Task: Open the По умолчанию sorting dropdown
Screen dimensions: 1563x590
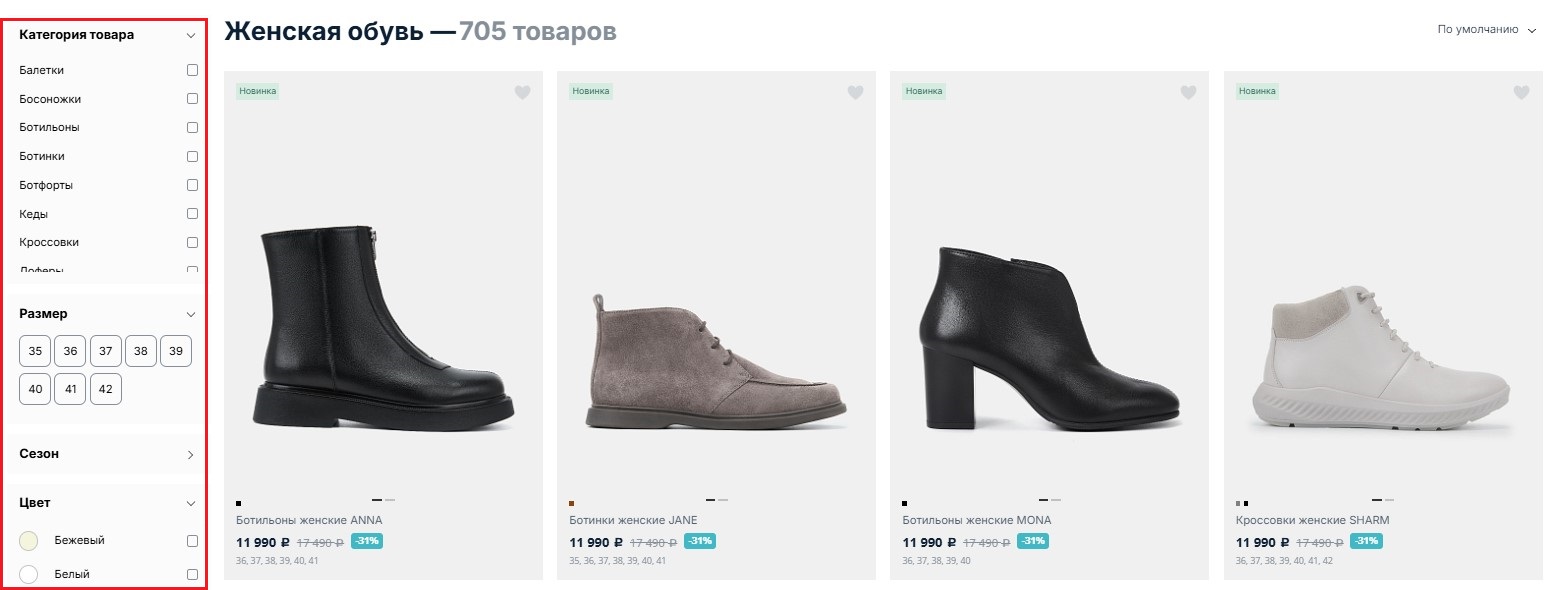Action: click(1485, 30)
